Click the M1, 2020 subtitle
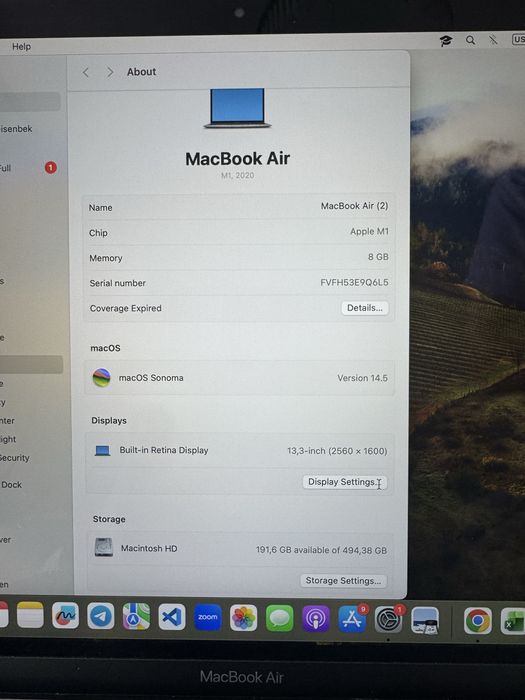The width and height of the screenshot is (525, 700). click(x=238, y=175)
